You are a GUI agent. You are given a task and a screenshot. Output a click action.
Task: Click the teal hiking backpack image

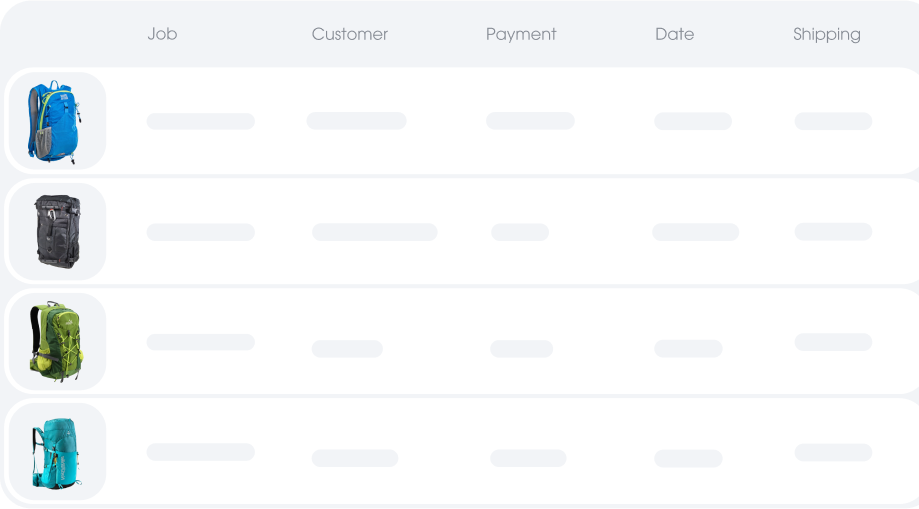[x=57, y=452]
